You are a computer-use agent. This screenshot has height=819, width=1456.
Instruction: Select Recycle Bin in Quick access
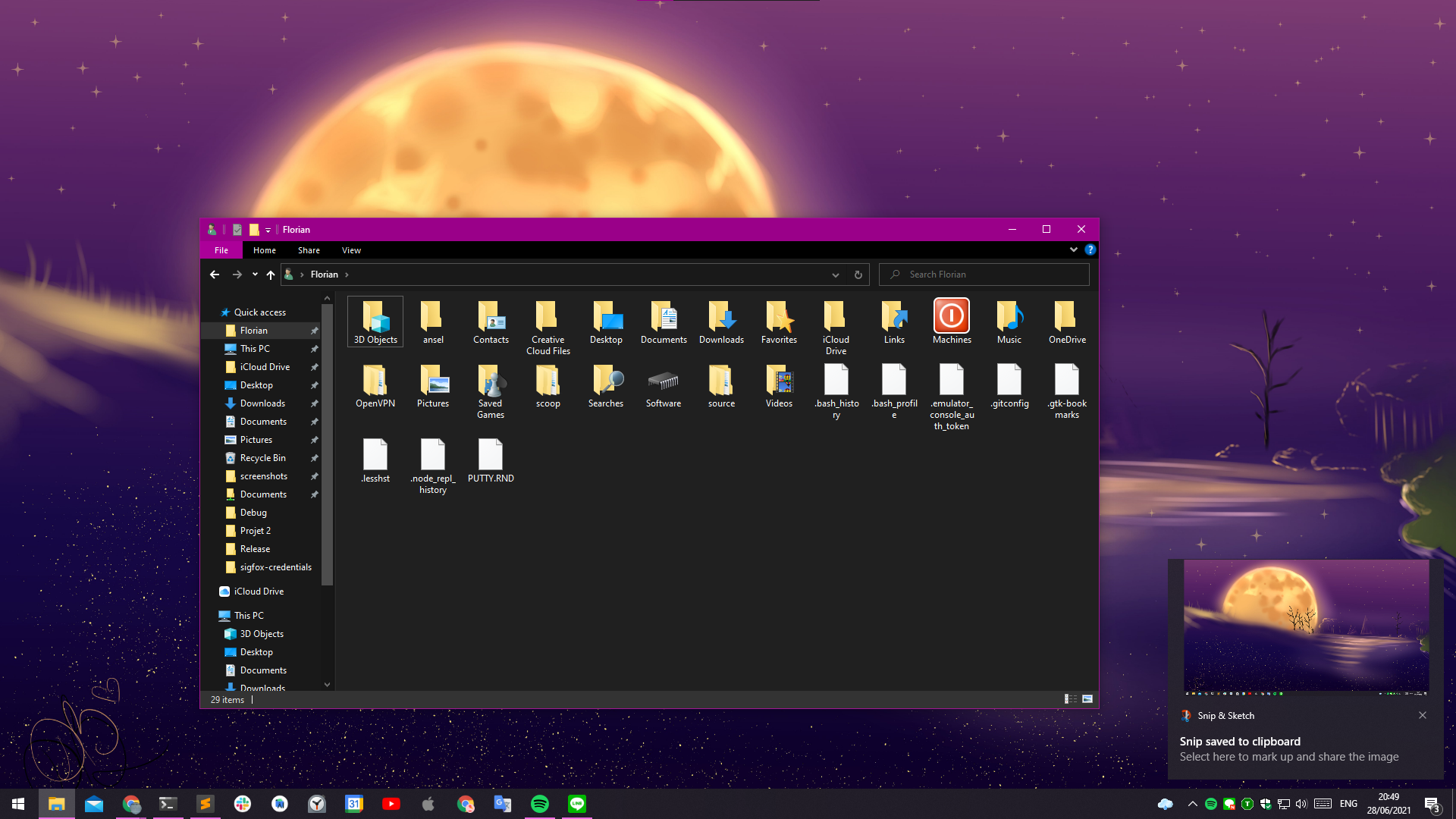(262, 458)
